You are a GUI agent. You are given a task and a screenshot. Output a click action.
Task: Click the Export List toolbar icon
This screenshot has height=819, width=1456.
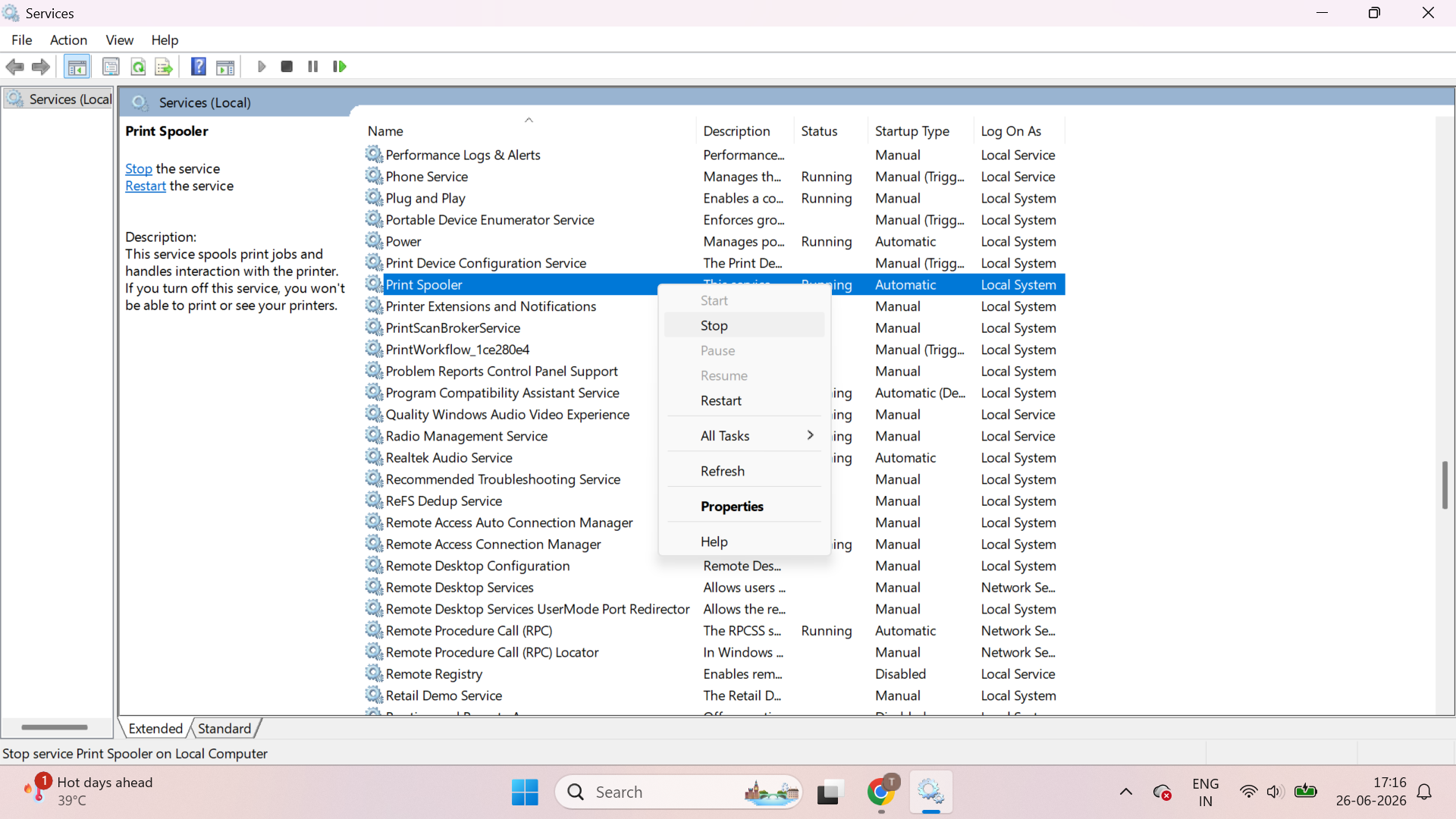164,67
